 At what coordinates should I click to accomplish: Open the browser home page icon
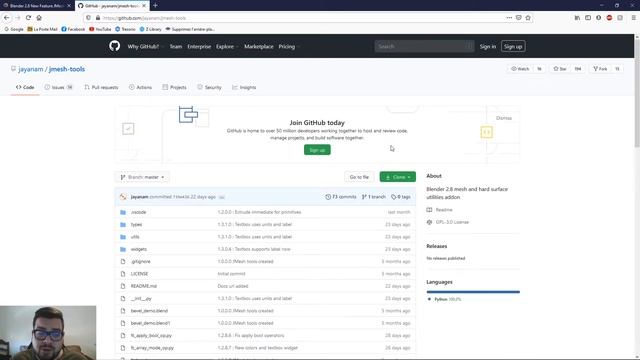pyautogui.click(x=39, y=18)
